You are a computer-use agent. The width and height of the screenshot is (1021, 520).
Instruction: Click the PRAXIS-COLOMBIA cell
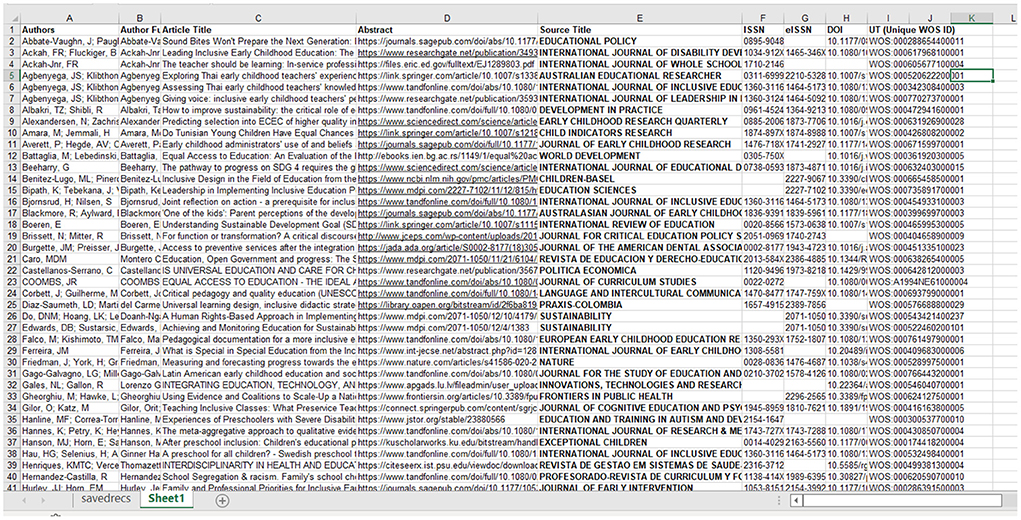640,305
